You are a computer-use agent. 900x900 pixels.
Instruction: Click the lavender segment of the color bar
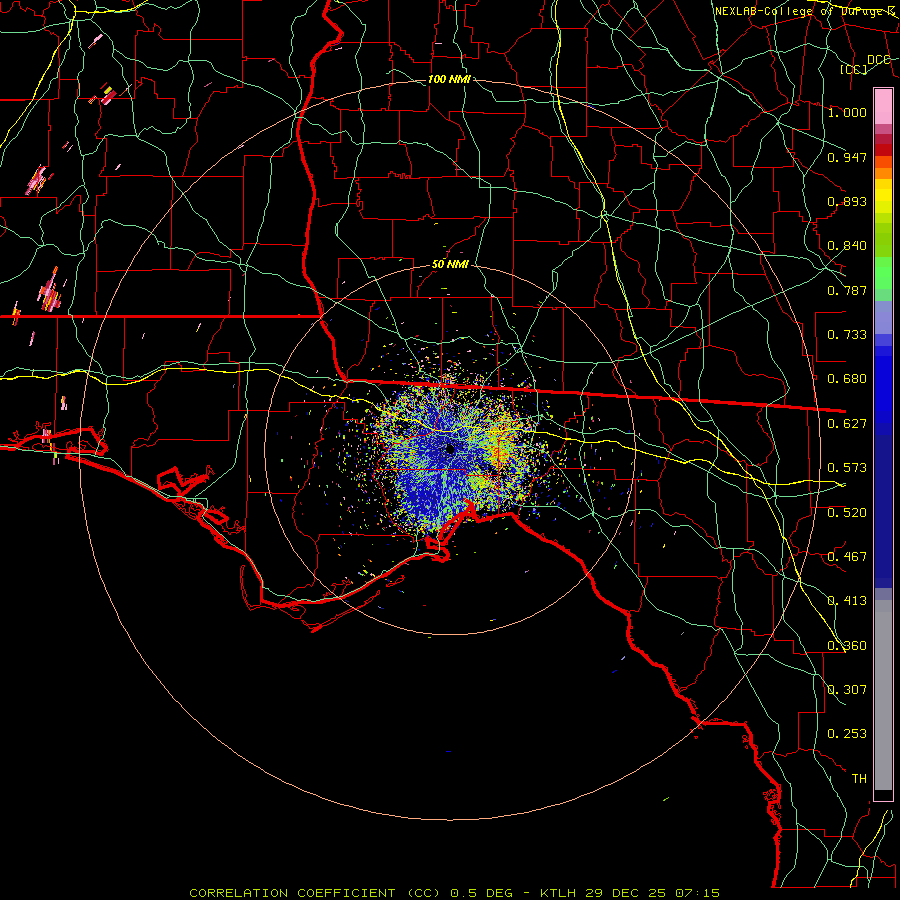[x=883, y=318]
